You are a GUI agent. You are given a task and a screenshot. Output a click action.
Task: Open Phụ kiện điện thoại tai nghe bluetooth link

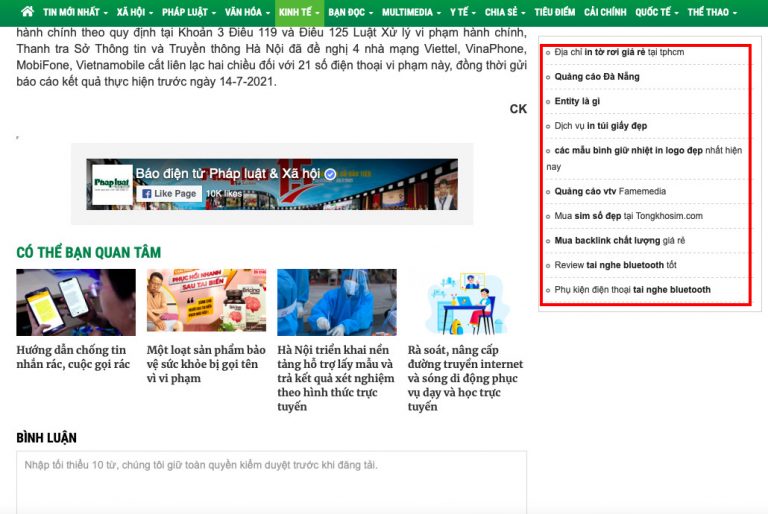click(x=632, y=290)
